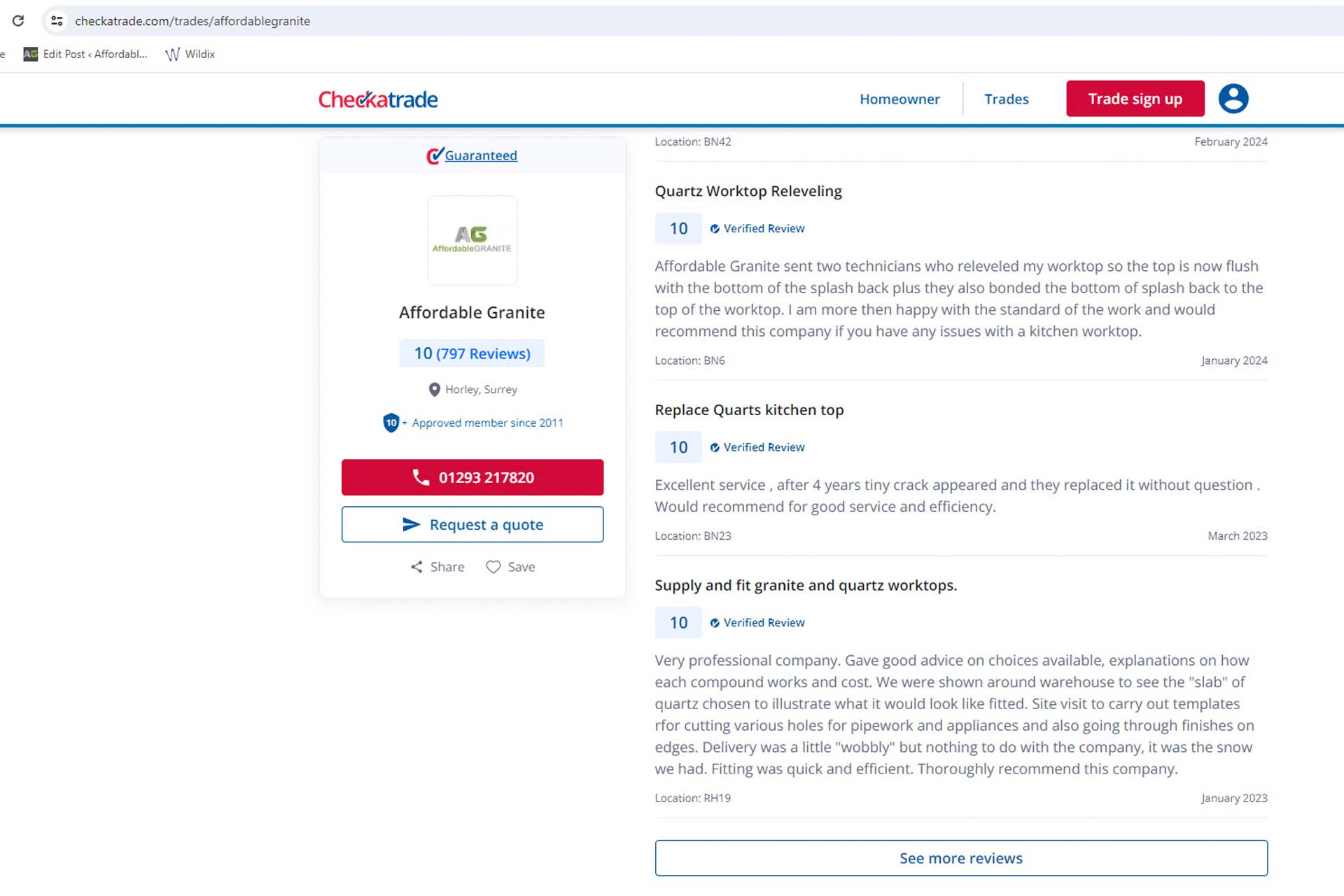Open site information icon in address bar
The height and width of the screenshot is (896, 1344).
[57, 21]
